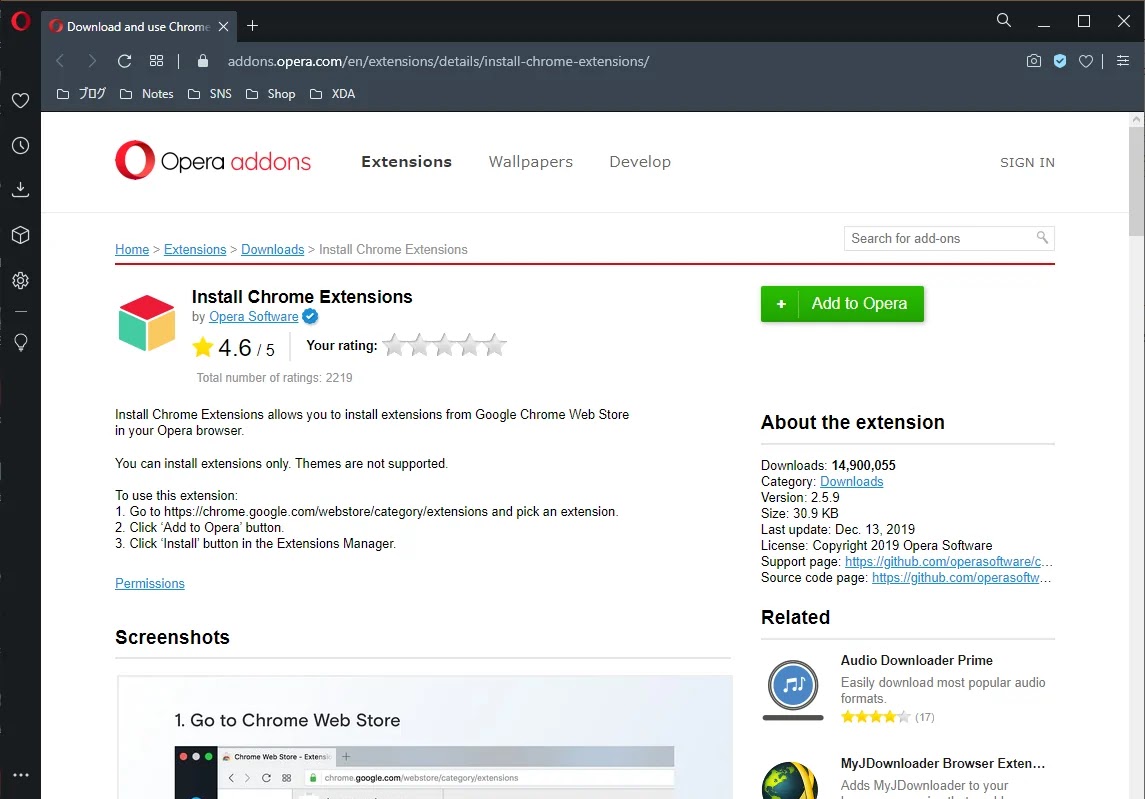The image size is (1145, 799).
Task: Go back to previous page
Action: [x=61, y=61]
